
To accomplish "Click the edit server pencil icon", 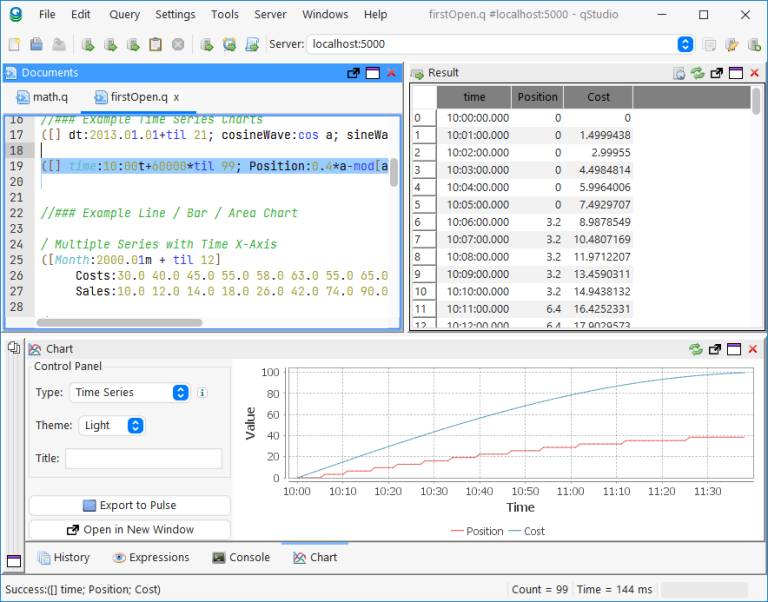I will point(732,44).
